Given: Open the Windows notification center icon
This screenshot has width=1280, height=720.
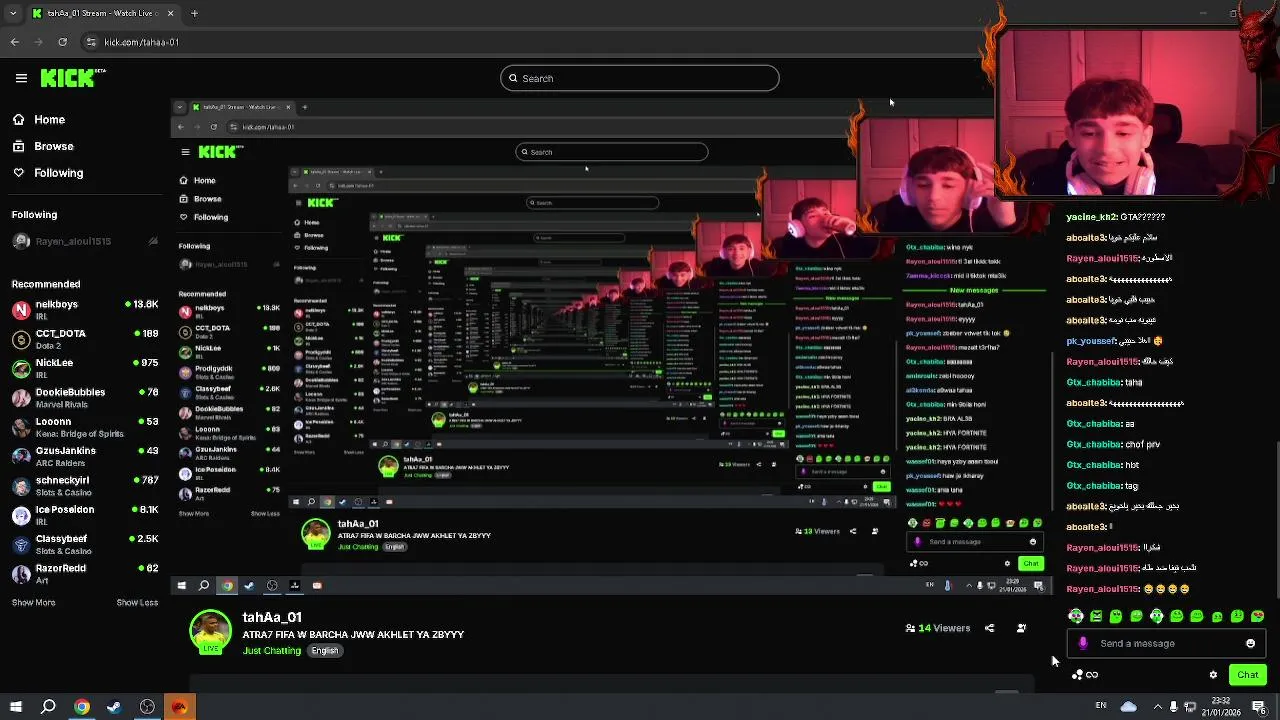Looking at the screenshot, I should pos(1259,707).
